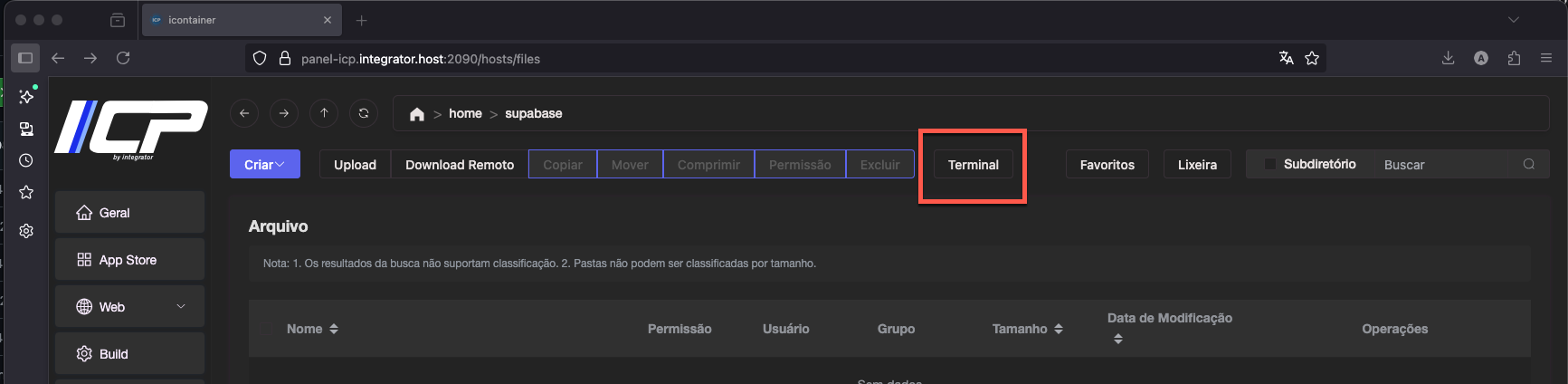Open synced tabs sidebar icon
The height and width of the screenshot is (384, 1568).
click(x=26, y=129)
